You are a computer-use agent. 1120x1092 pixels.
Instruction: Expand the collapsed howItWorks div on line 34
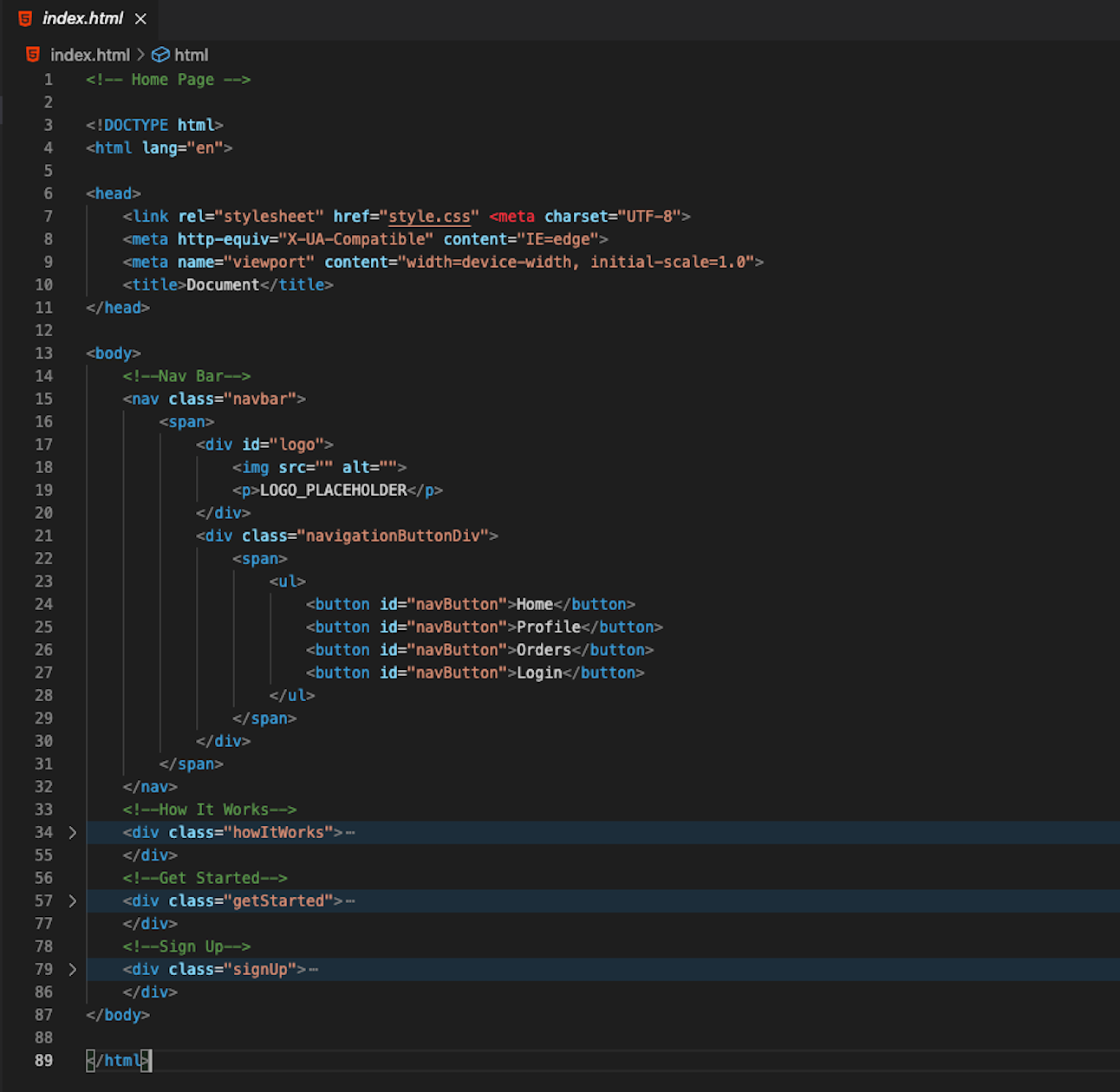[x=73, y=832]
